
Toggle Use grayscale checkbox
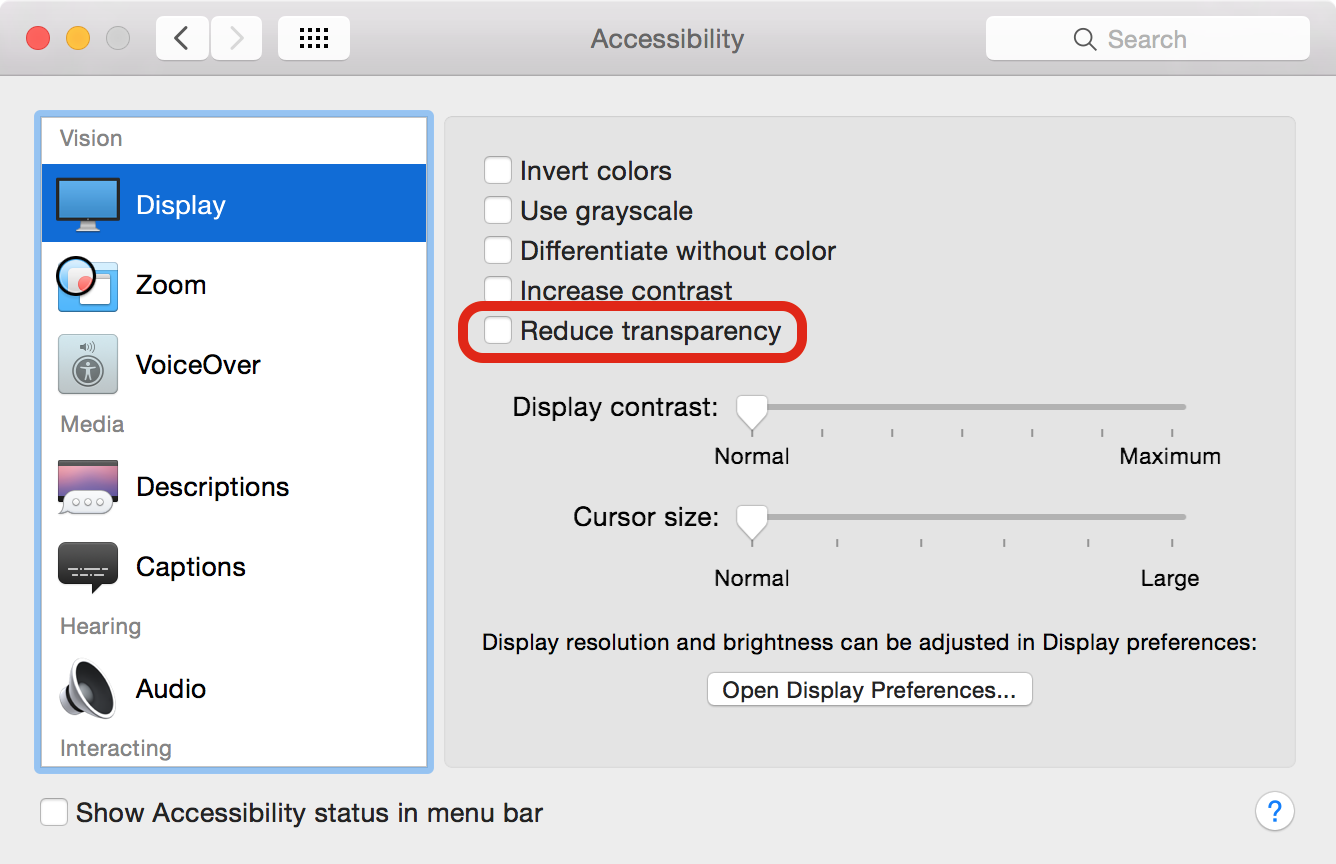(x=498, y=210)
